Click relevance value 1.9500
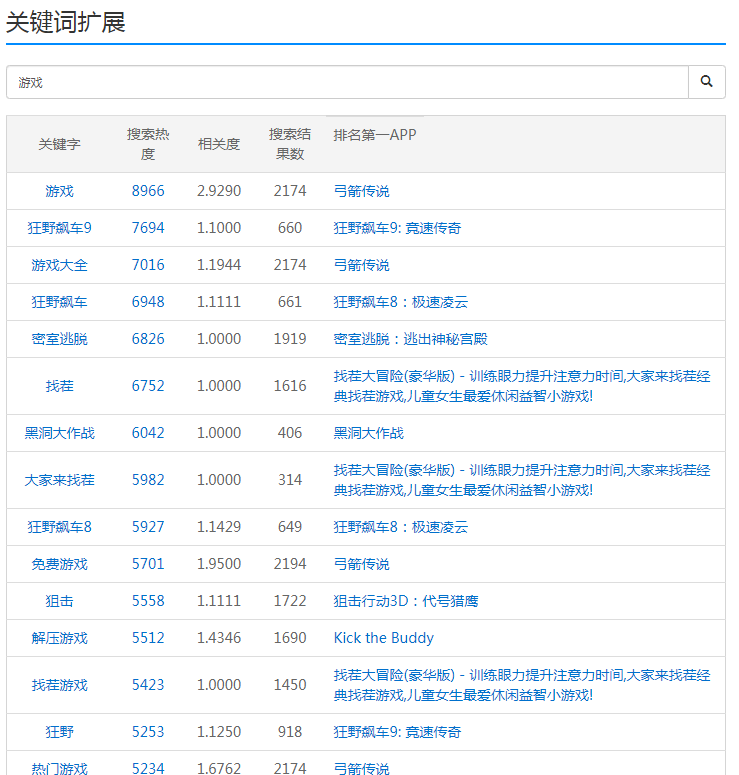The image size is (739, 775). tap(218, 563)
